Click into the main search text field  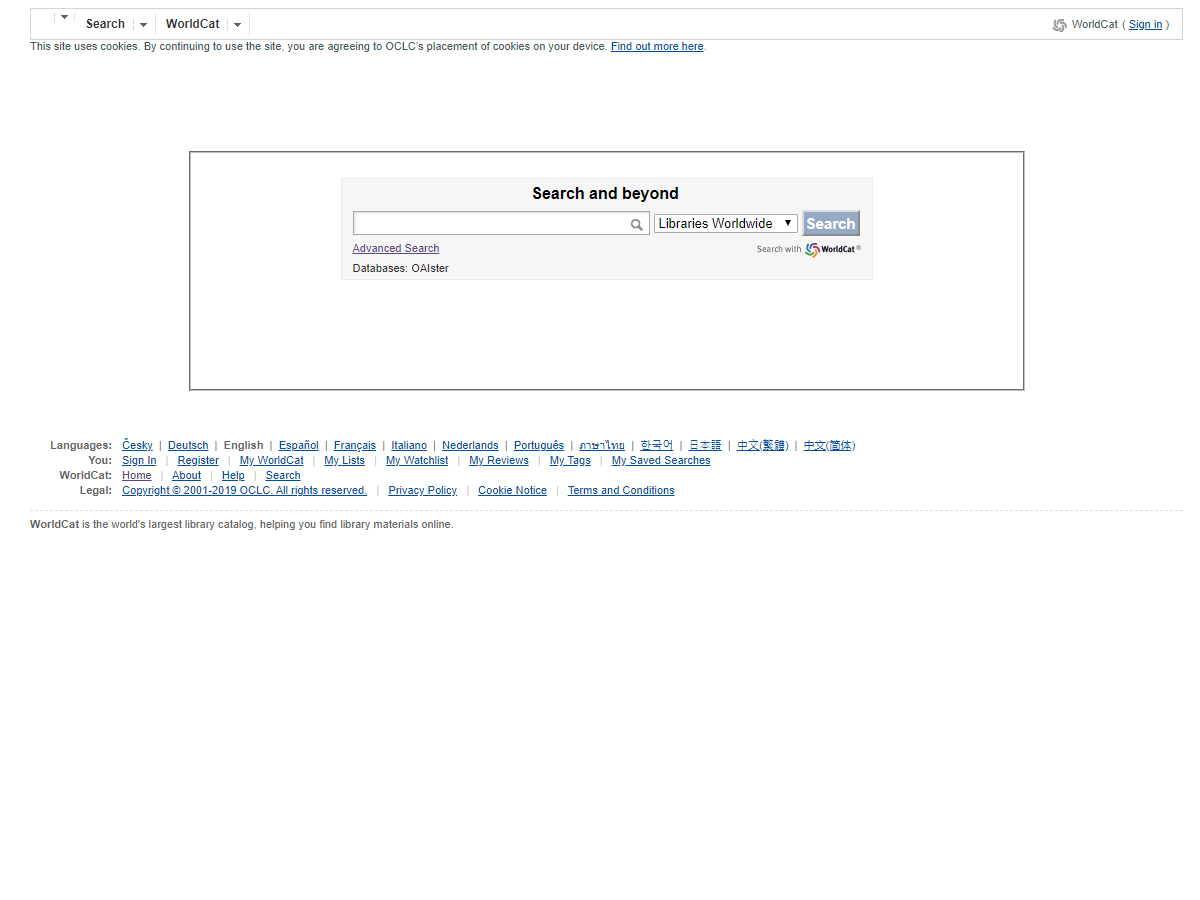click(490, 224)
